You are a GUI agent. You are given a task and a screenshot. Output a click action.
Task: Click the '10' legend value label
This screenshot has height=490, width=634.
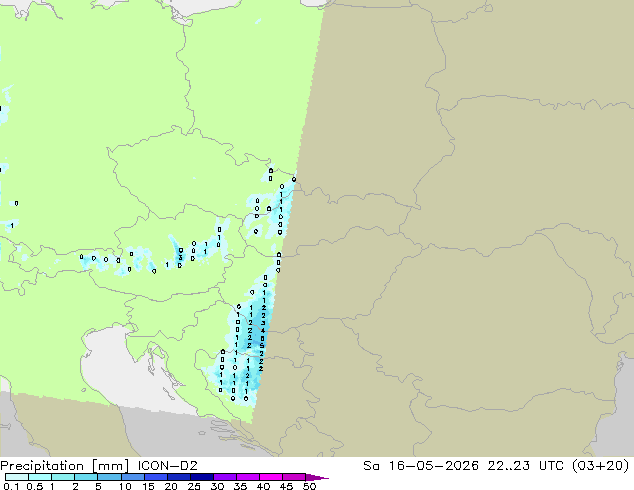tap(125, 486)
